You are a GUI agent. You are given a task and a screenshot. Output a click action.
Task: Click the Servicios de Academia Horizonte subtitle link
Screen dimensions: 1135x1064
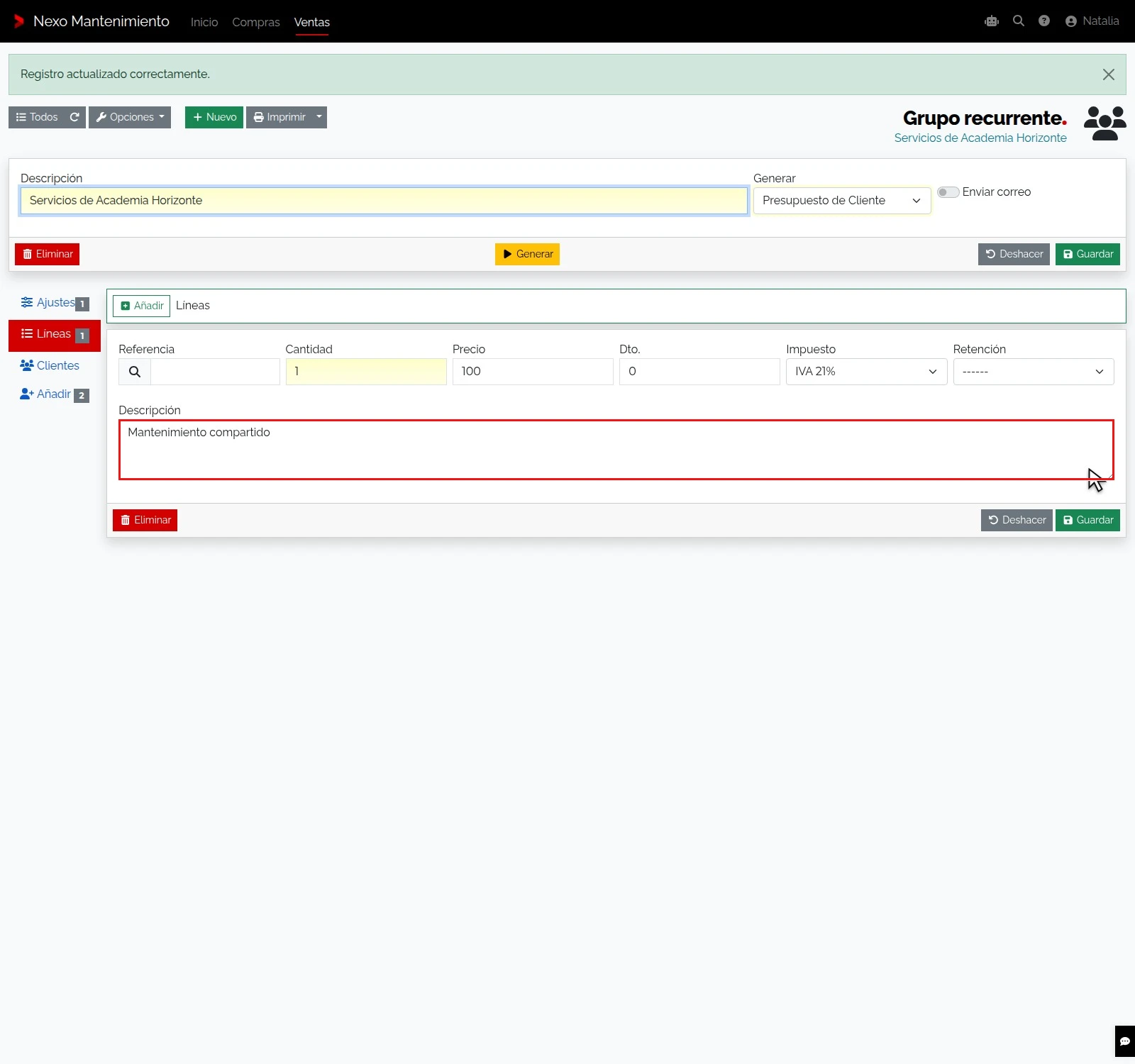click(x=980, y=138)
